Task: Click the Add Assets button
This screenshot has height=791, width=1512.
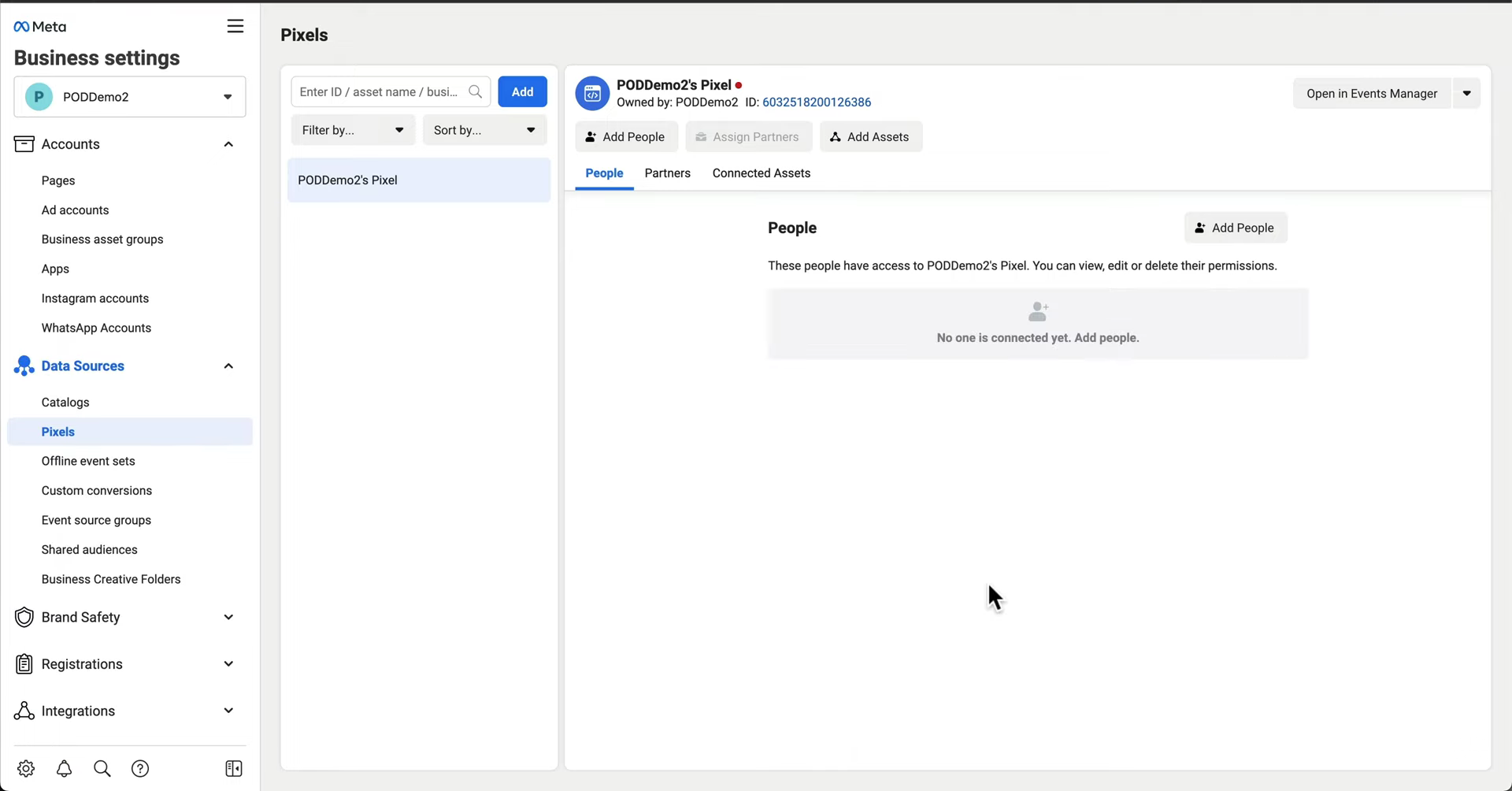Action: (x=870, y=137)
